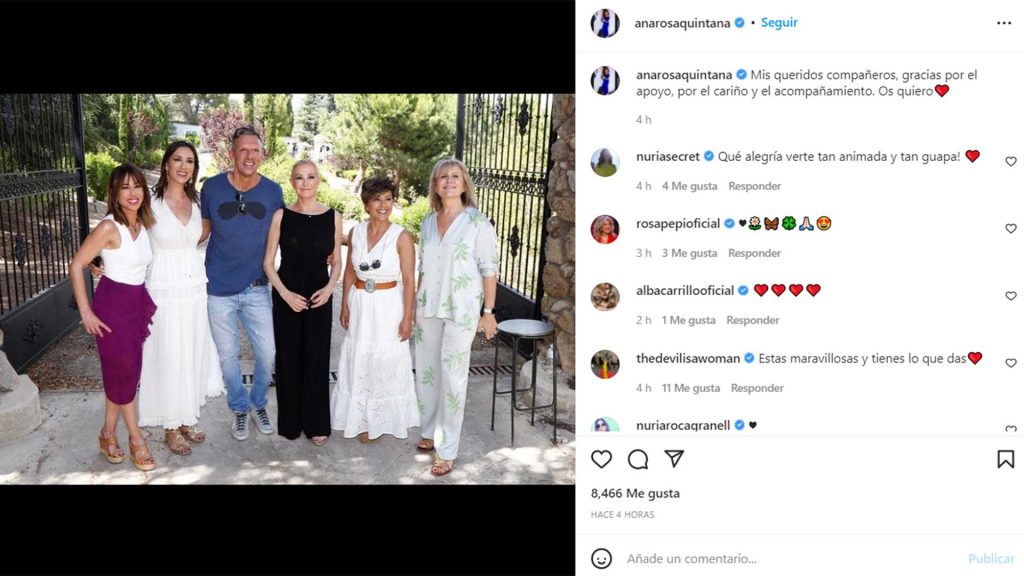Like the post with the heart icon

601,459
